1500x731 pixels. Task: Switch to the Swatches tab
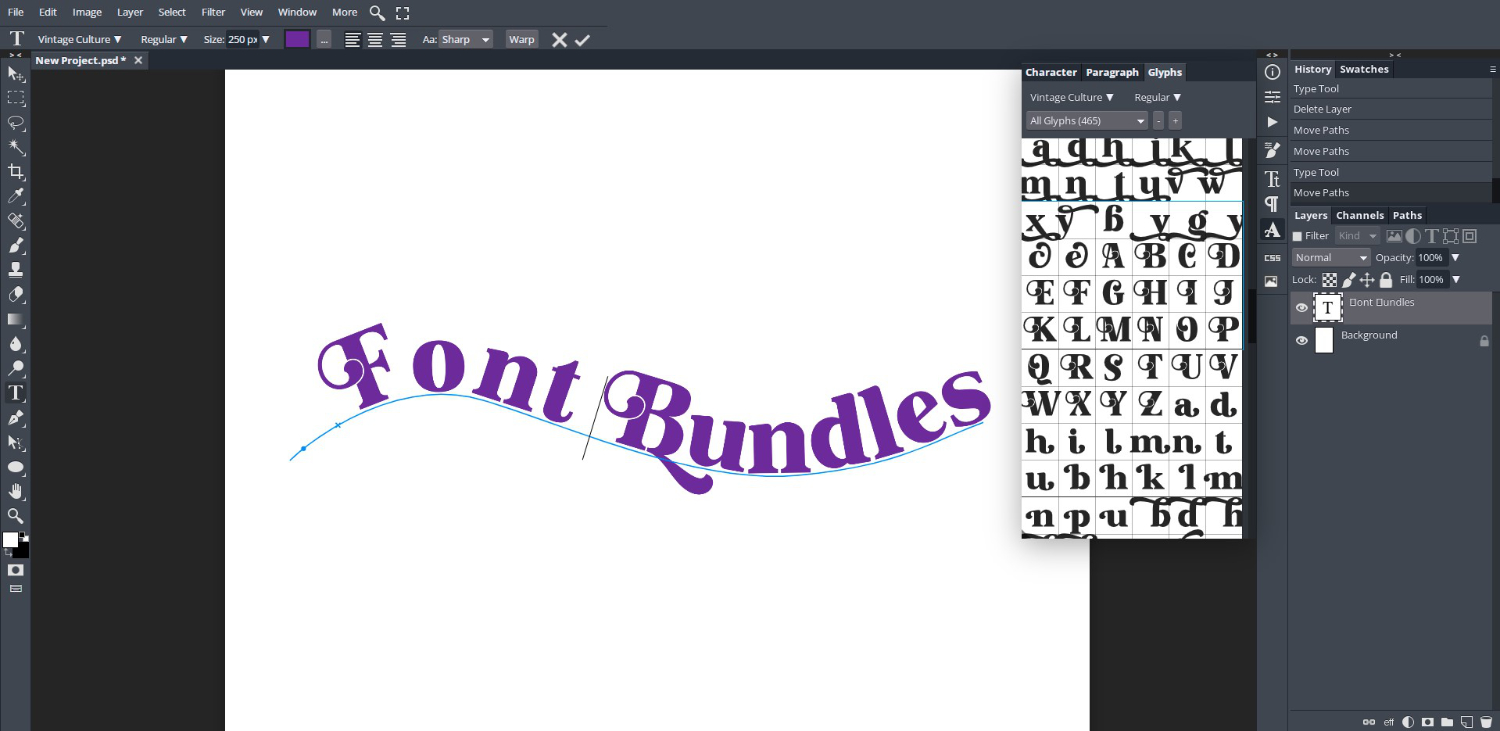[x=1364, y=69]
